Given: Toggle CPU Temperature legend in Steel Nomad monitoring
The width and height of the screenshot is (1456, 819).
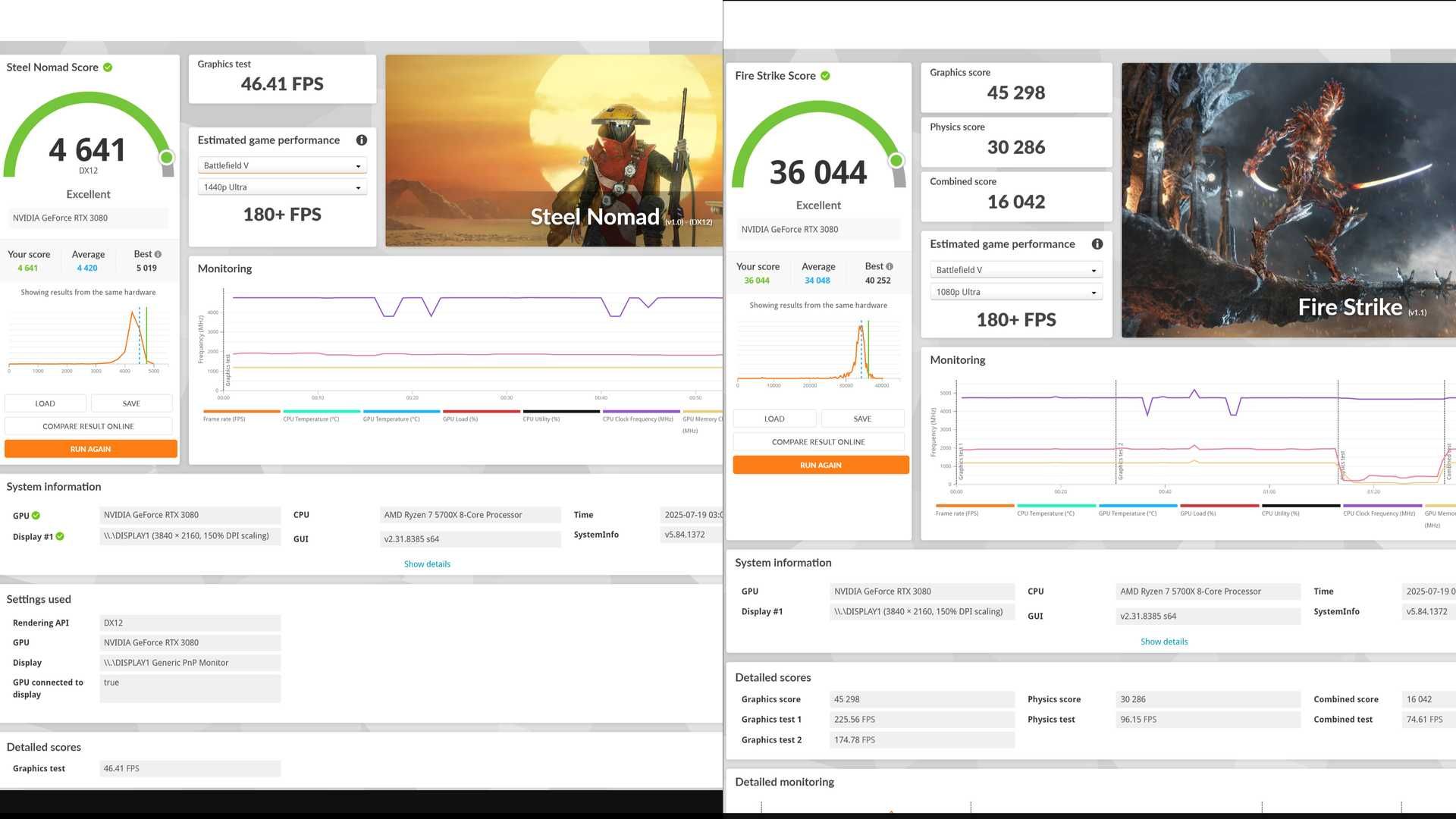Looking at the screenshot, I should point(322,416).
